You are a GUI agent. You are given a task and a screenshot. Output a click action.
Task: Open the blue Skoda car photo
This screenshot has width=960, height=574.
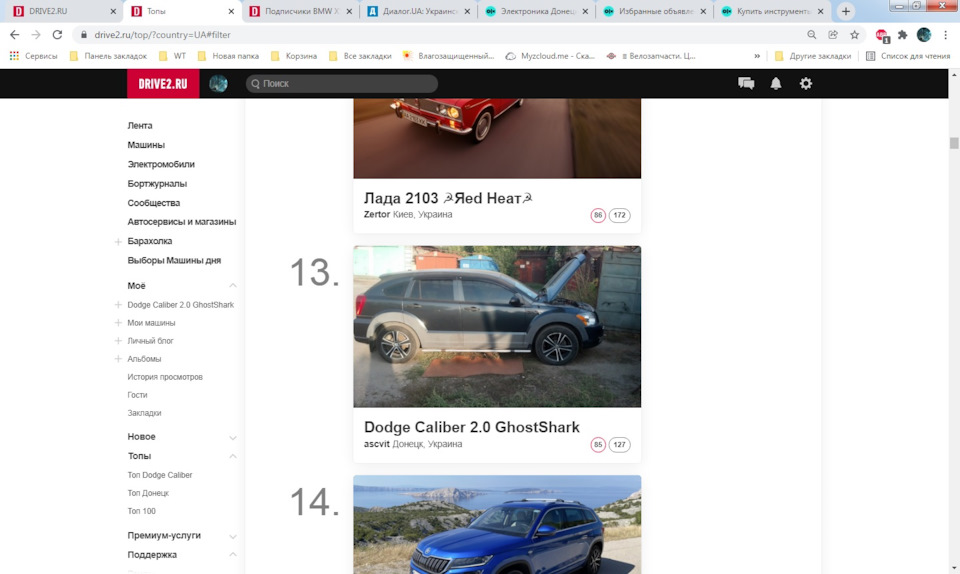click(x=497, y=524)
